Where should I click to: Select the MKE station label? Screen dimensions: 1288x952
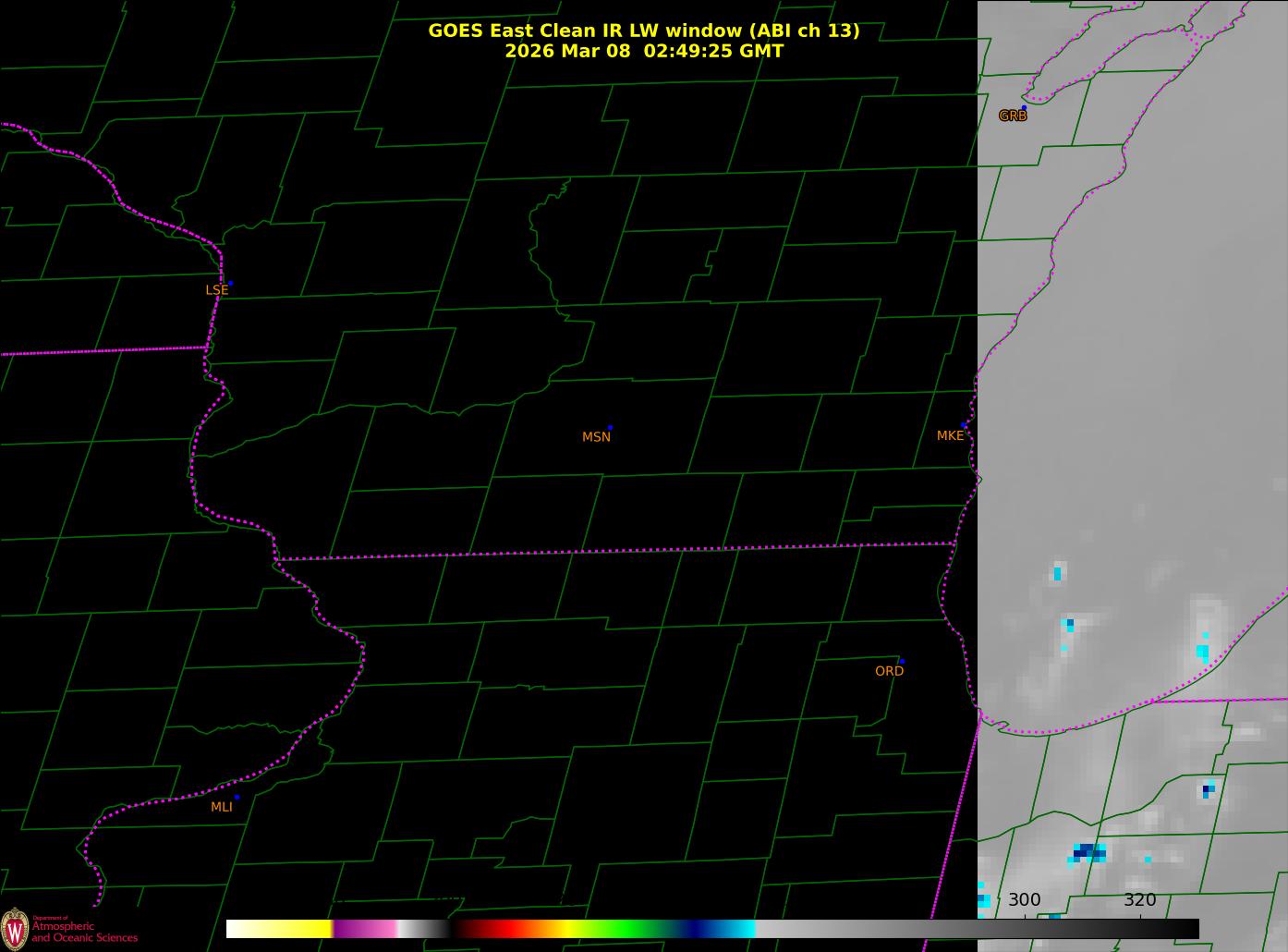[x=950, y=435]
